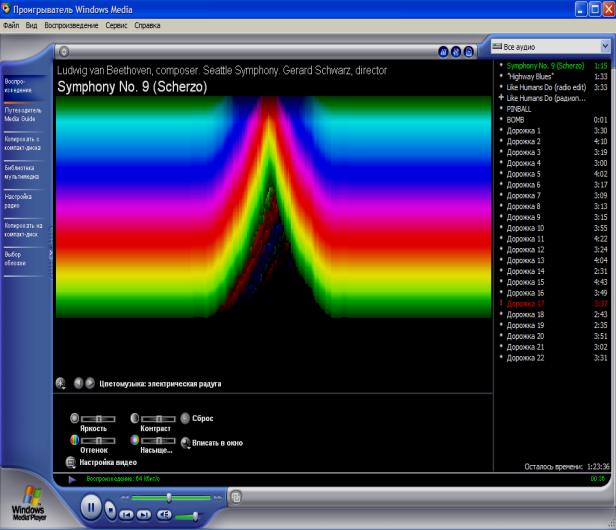This screenshot has height=530, width=616.
Task: Open the Настройка видео settings menu
Action: pos(101,462)
